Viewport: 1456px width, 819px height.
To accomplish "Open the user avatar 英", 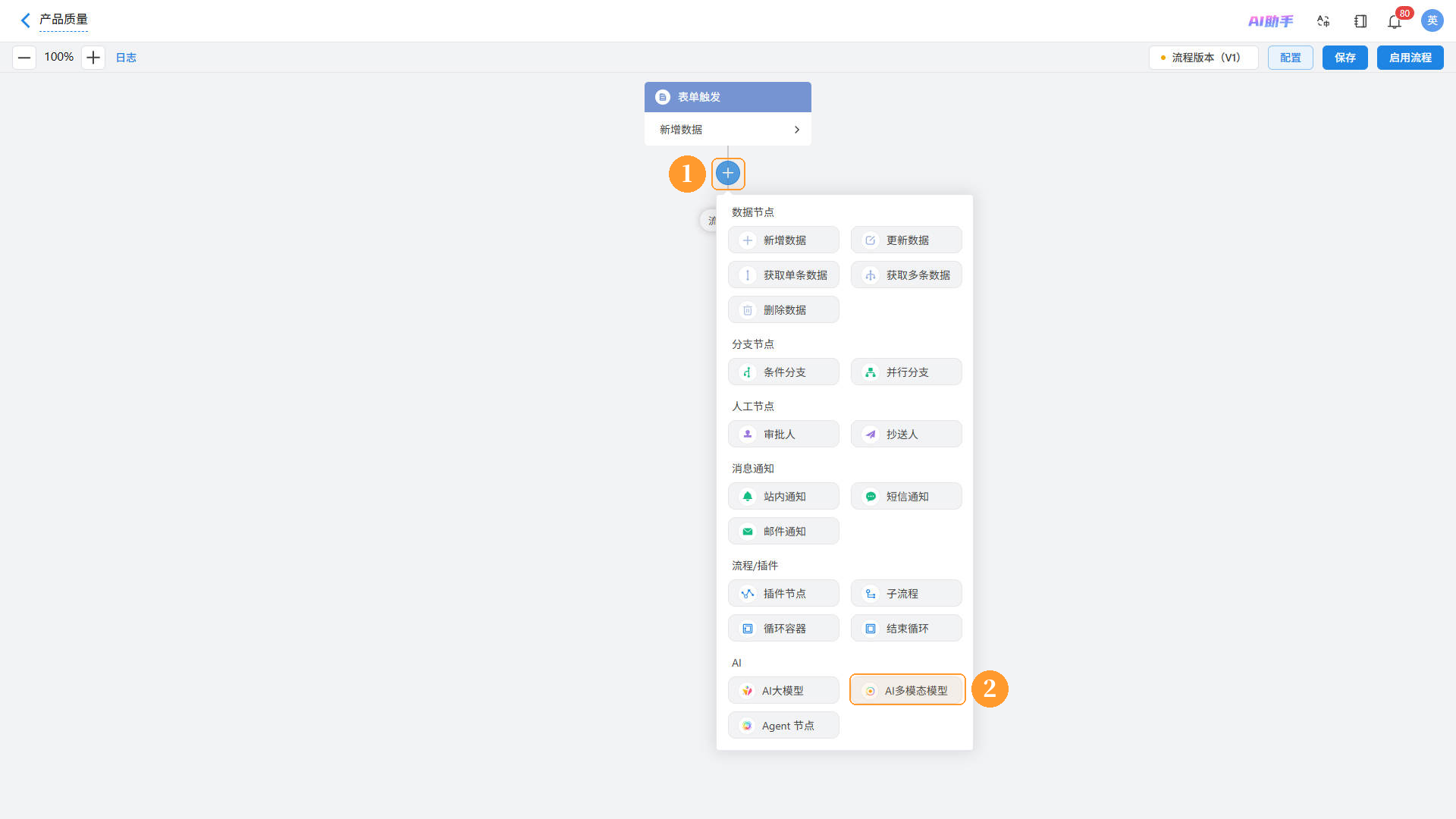I will pos(1432,20).
